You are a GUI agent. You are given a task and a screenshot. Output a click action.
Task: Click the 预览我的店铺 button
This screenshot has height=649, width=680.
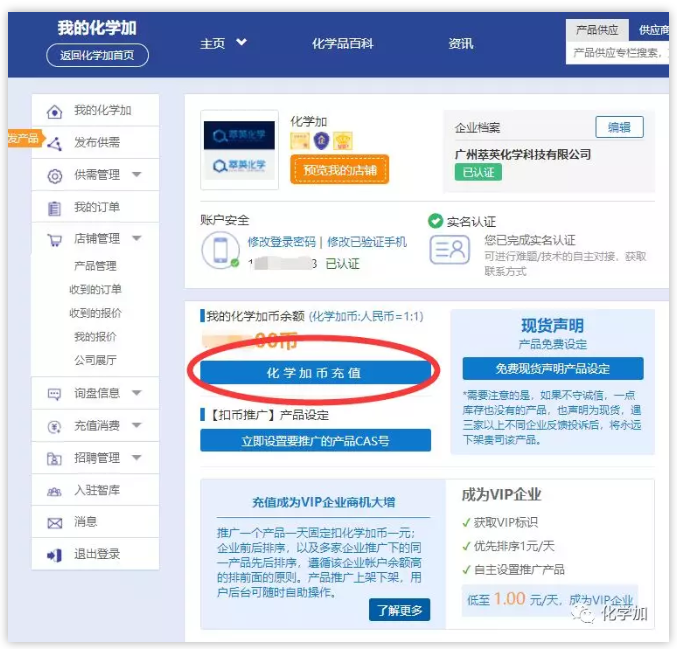340,170
